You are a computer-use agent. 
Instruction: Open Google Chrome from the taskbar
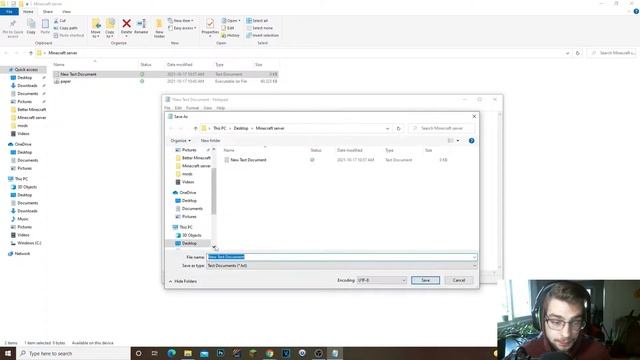tap(269, 353)
